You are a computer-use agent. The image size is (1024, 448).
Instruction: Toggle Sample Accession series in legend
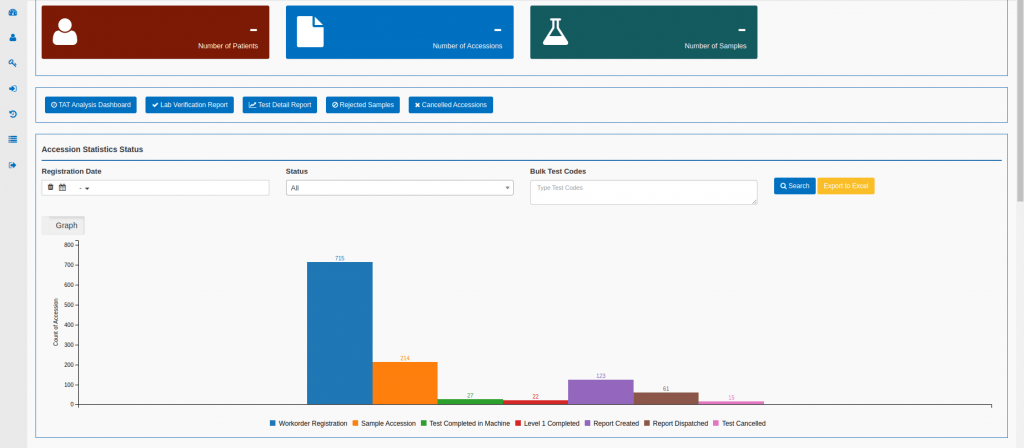click(384, 424)
